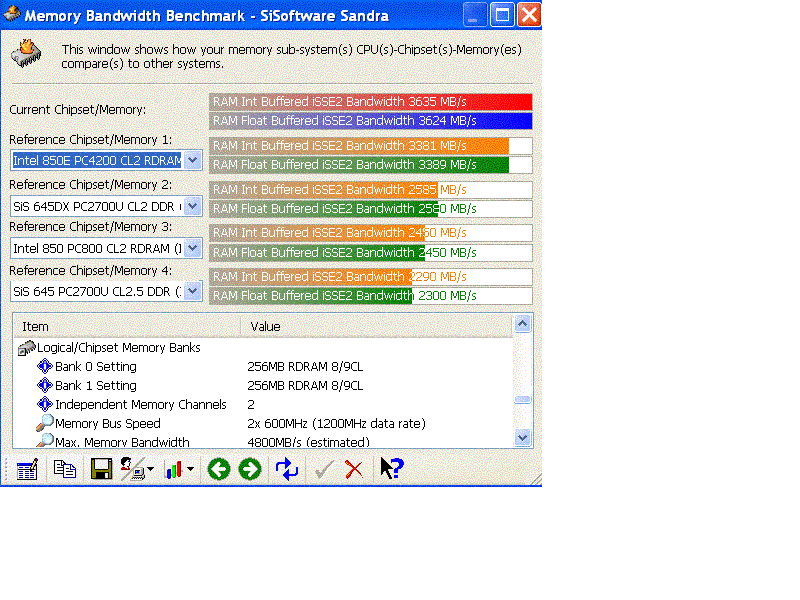Click the RAM Int 2290 MB/s bar
This screenshot has width=800, height=600.
(370, 277)
